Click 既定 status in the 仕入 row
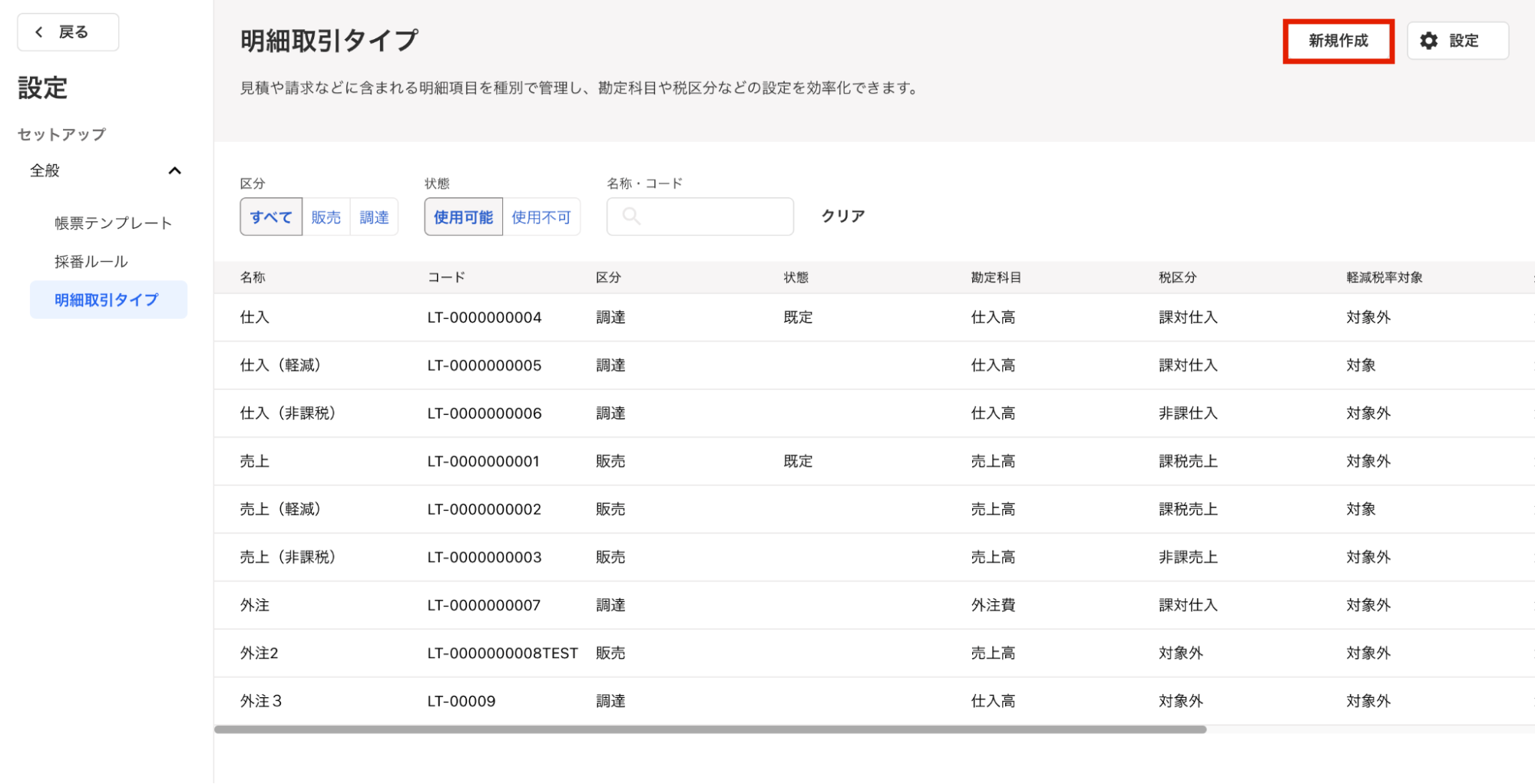 798,317
